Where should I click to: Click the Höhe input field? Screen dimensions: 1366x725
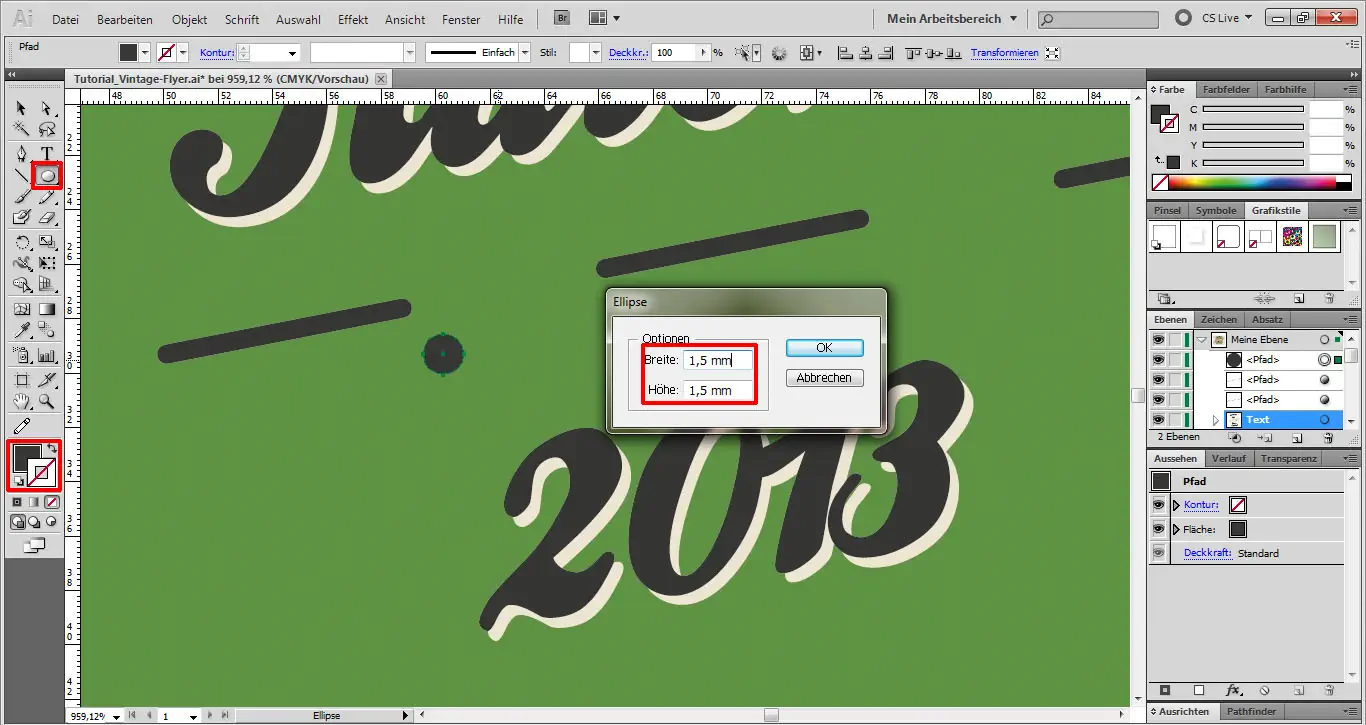(717, 390)
